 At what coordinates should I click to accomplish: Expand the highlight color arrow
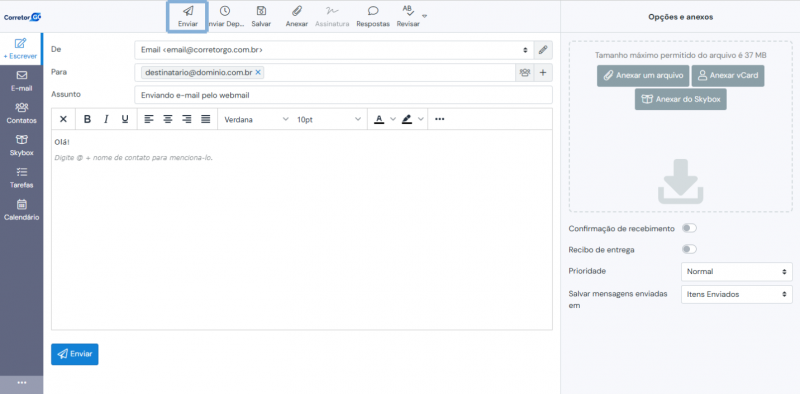tap(421, 119)
